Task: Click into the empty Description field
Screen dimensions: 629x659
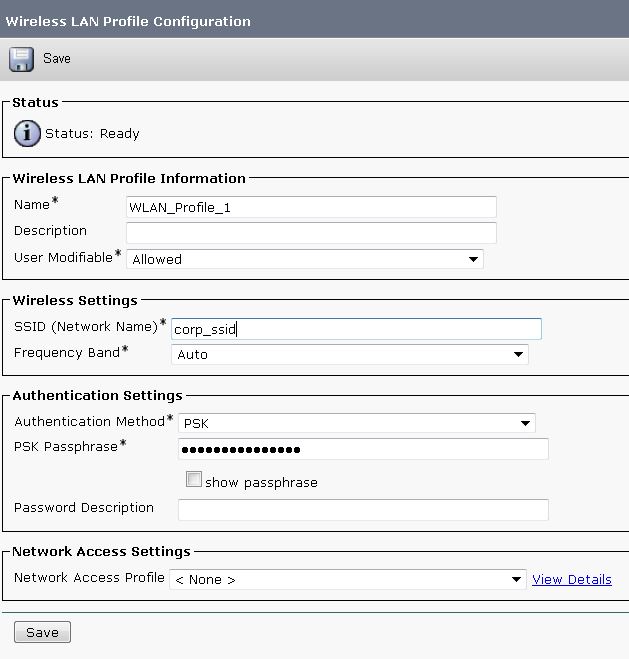Action: [311, 232]
